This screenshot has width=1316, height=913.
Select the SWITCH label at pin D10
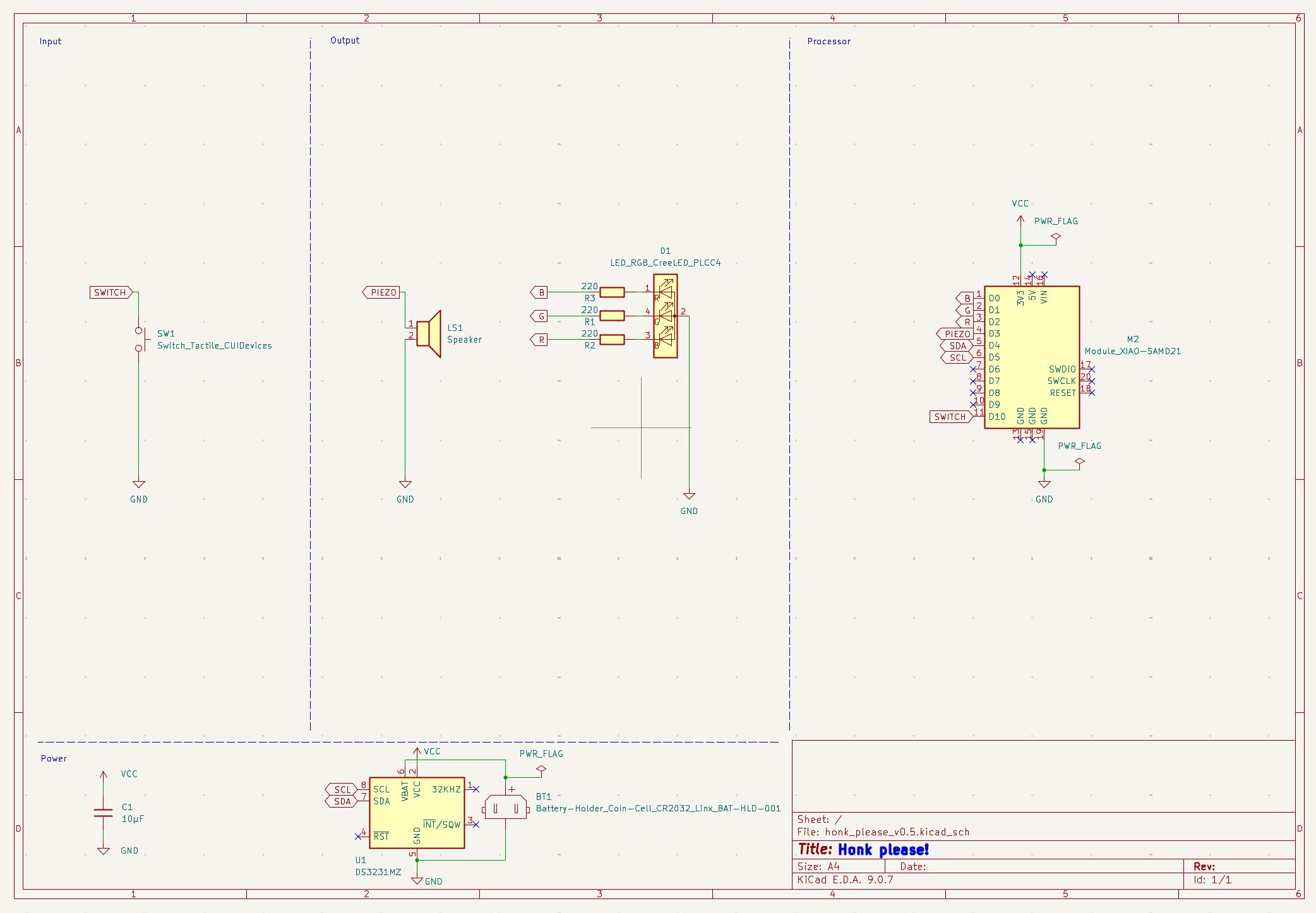pyautogui.click(x=950, y=417)
